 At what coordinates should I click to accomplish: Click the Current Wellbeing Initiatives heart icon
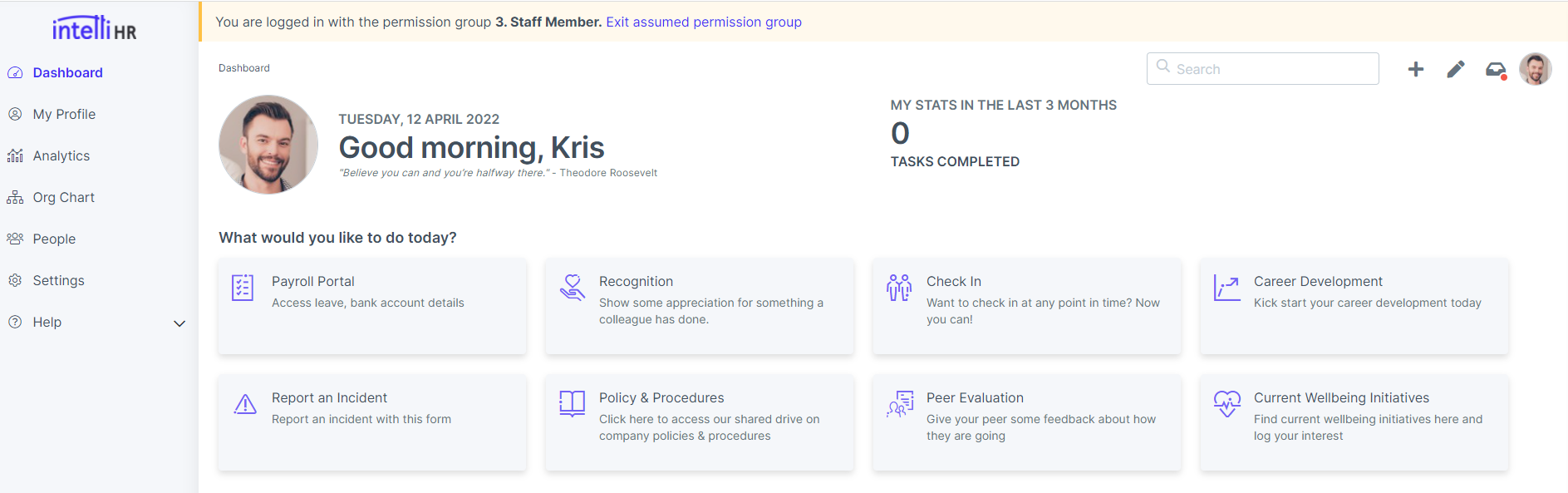pyautogui.click(x=1226, y=403)
